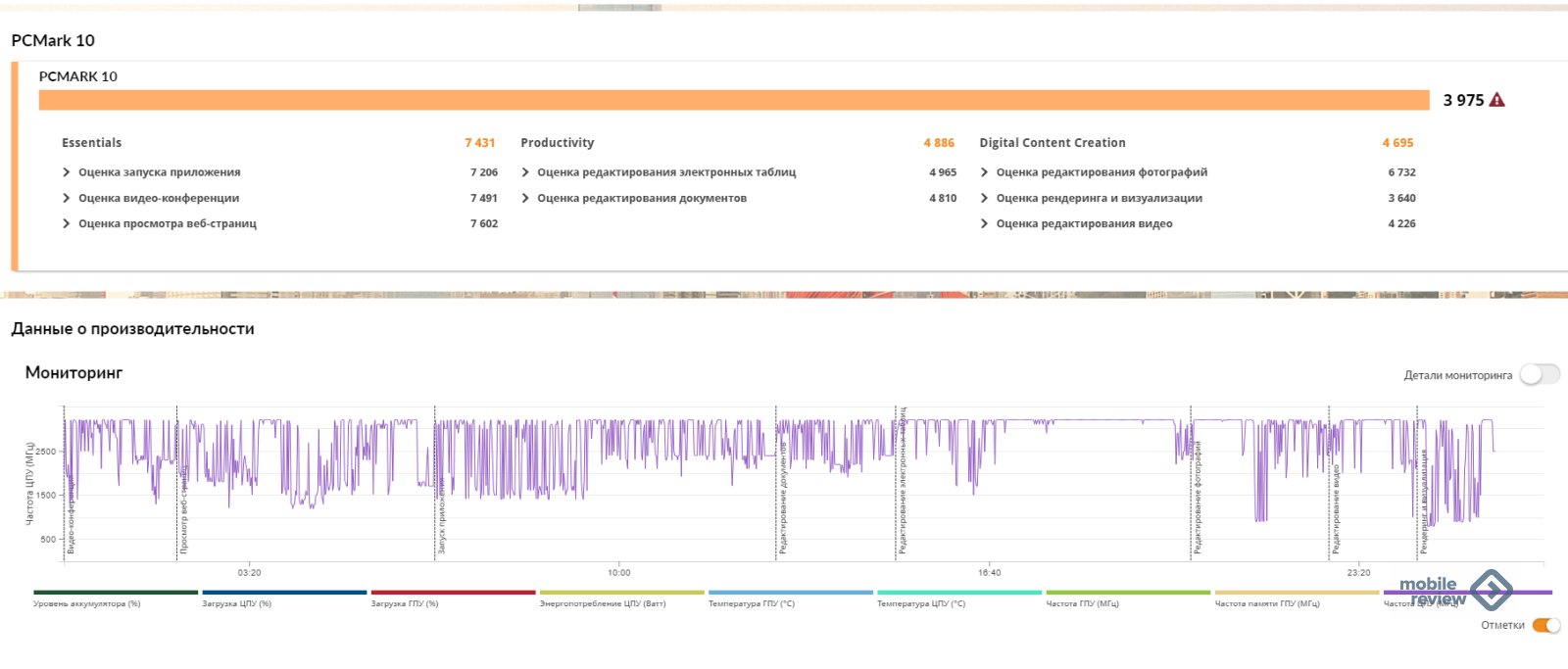Click the 16:40 time axis label
The width and height of the screenshot is (1568, 669).
point(990,573)
